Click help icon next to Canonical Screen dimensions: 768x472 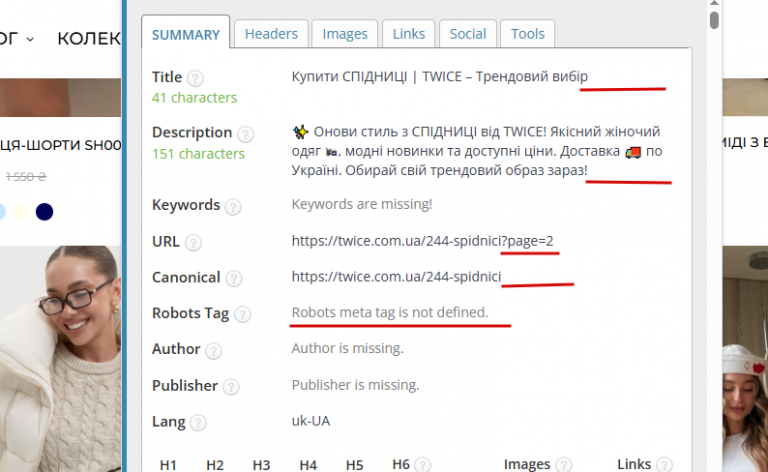point(234,279)
